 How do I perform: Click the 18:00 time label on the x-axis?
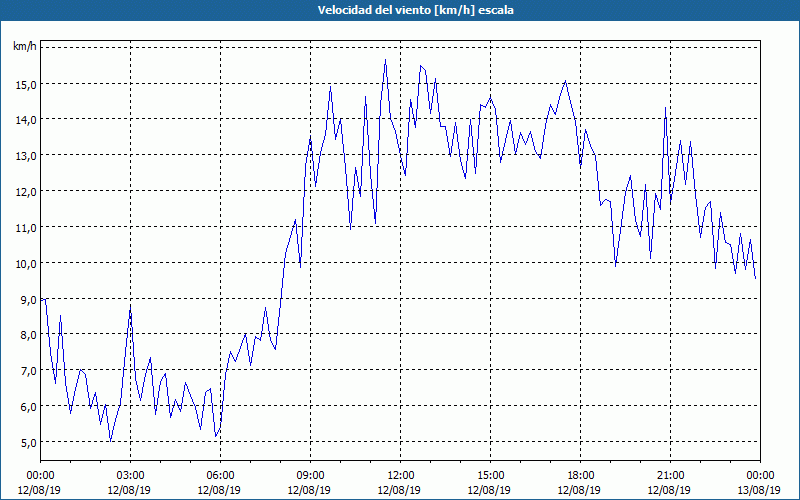tap(580, 476)
